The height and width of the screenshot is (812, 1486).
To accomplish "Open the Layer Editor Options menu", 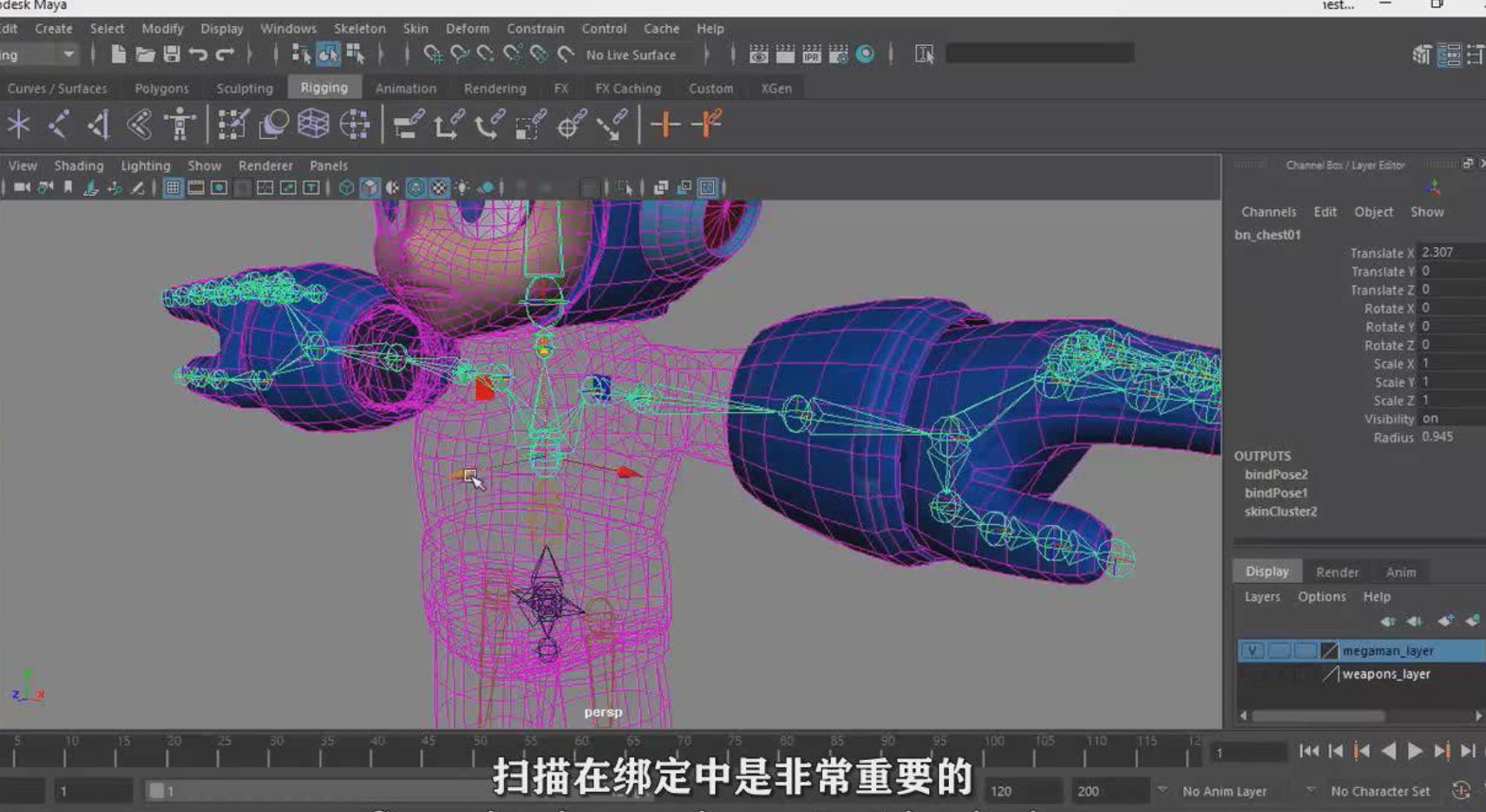I will [x=1321, y=597].
